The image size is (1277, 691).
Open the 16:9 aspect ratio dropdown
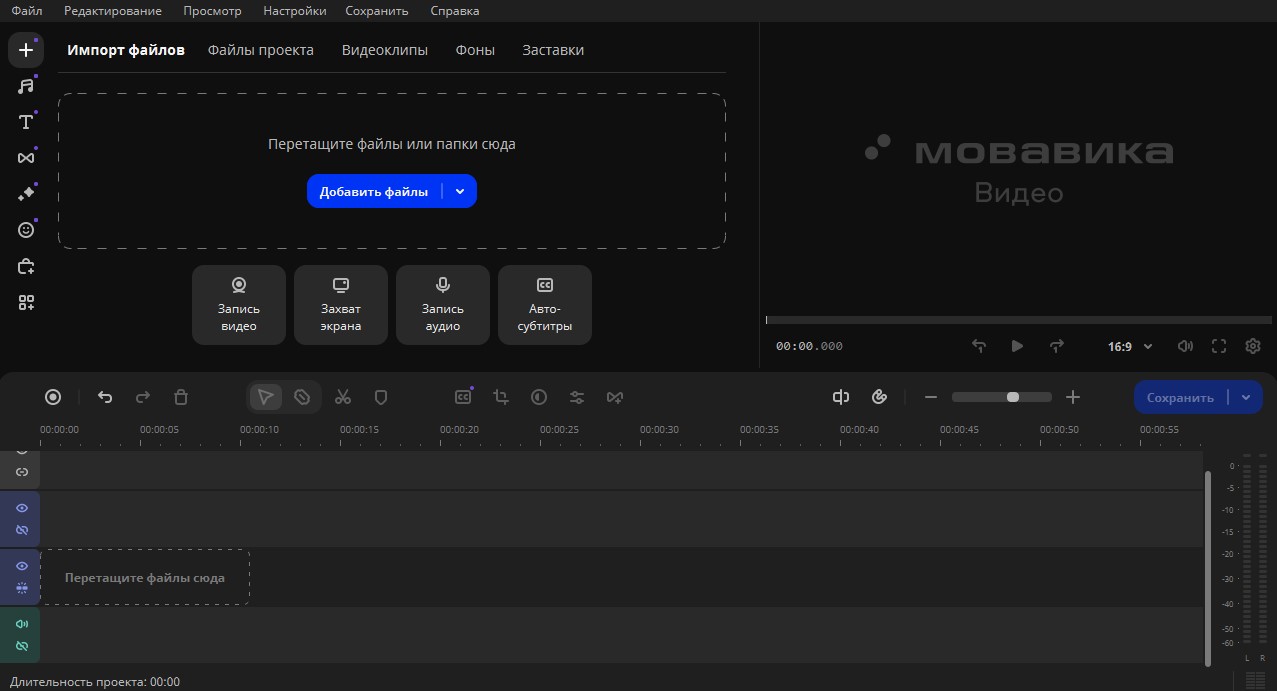pyautogui.click(x=1130, y=346)
